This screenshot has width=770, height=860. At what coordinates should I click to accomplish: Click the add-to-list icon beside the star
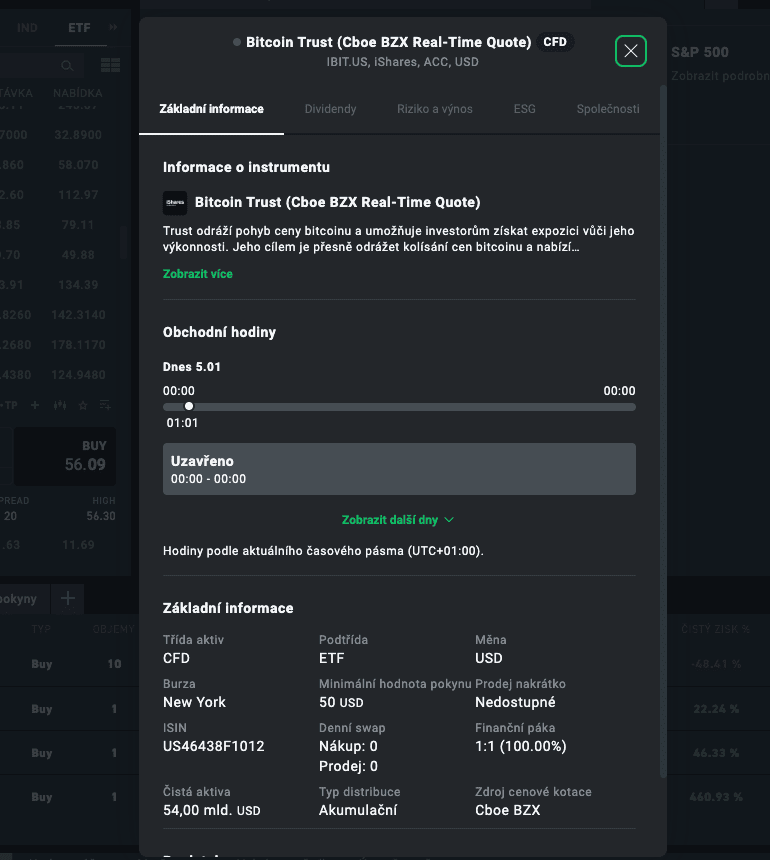[x=106, y=405]
